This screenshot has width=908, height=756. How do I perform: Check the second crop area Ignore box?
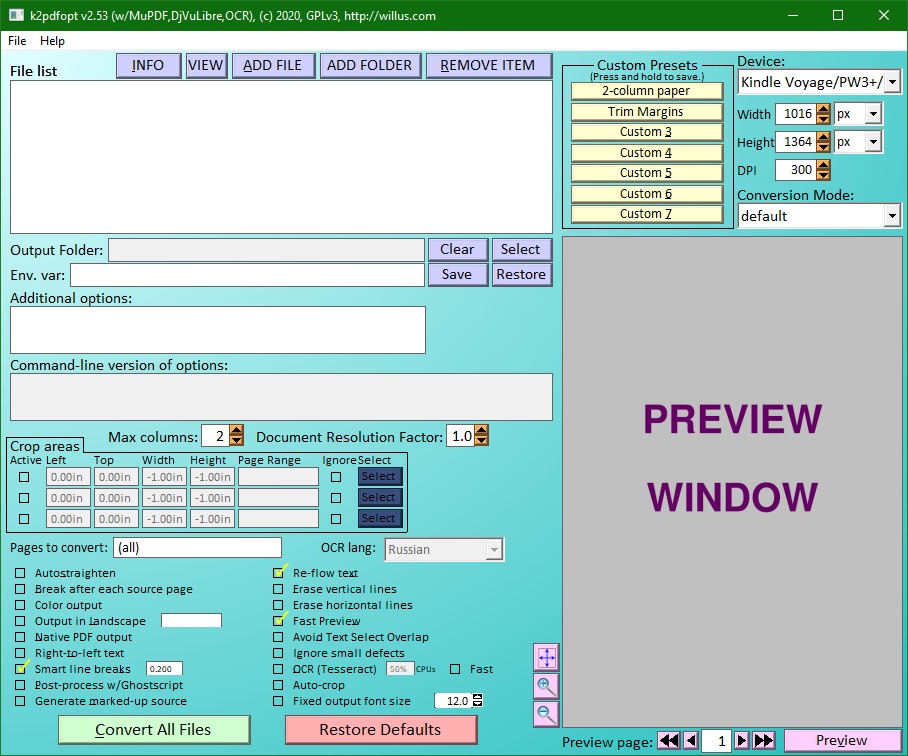(336, 498)
